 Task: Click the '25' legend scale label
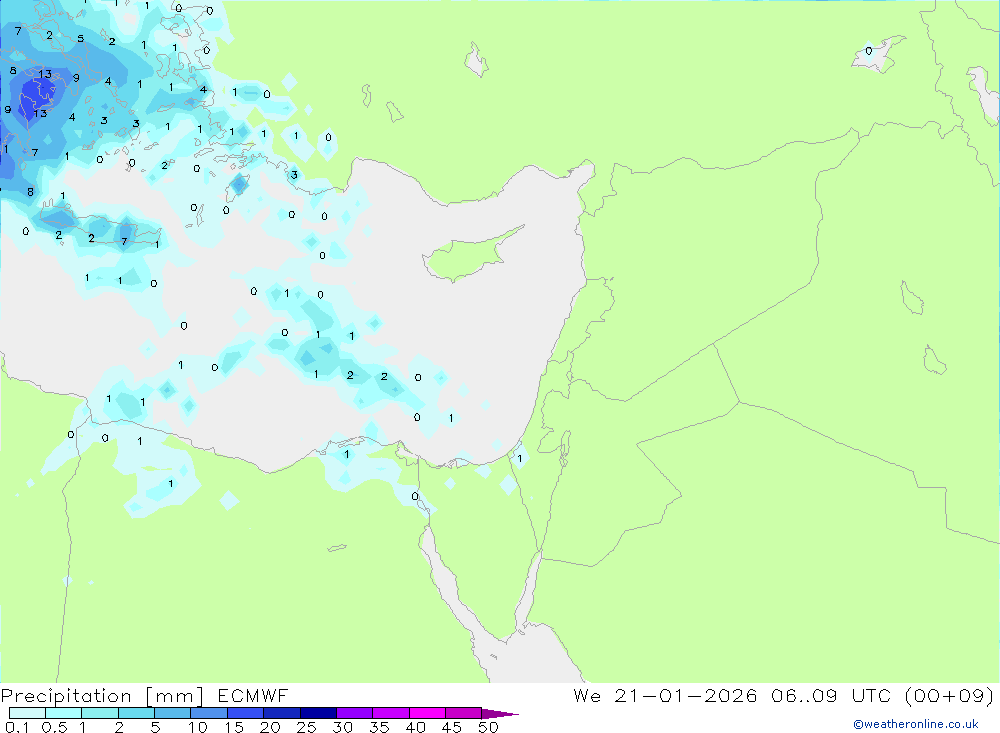[307, 727]
